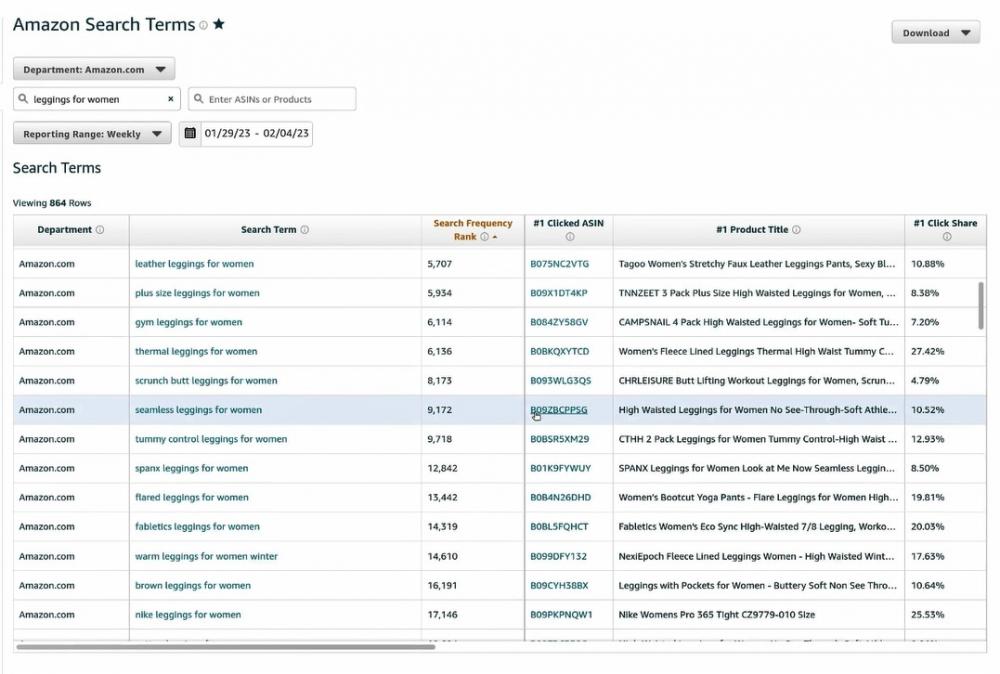Select rank value 9,172

[439, 410]
